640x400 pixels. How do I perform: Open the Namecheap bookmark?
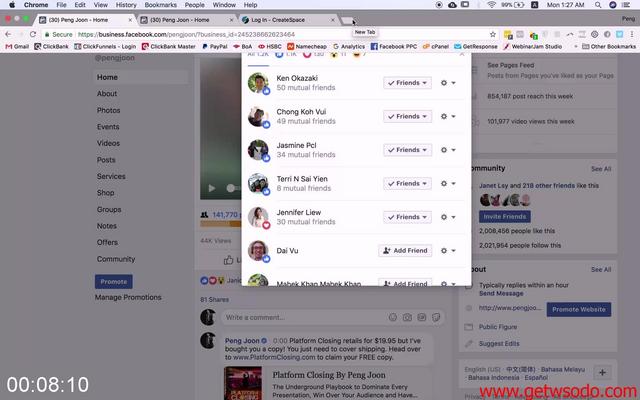click(307, 47)
